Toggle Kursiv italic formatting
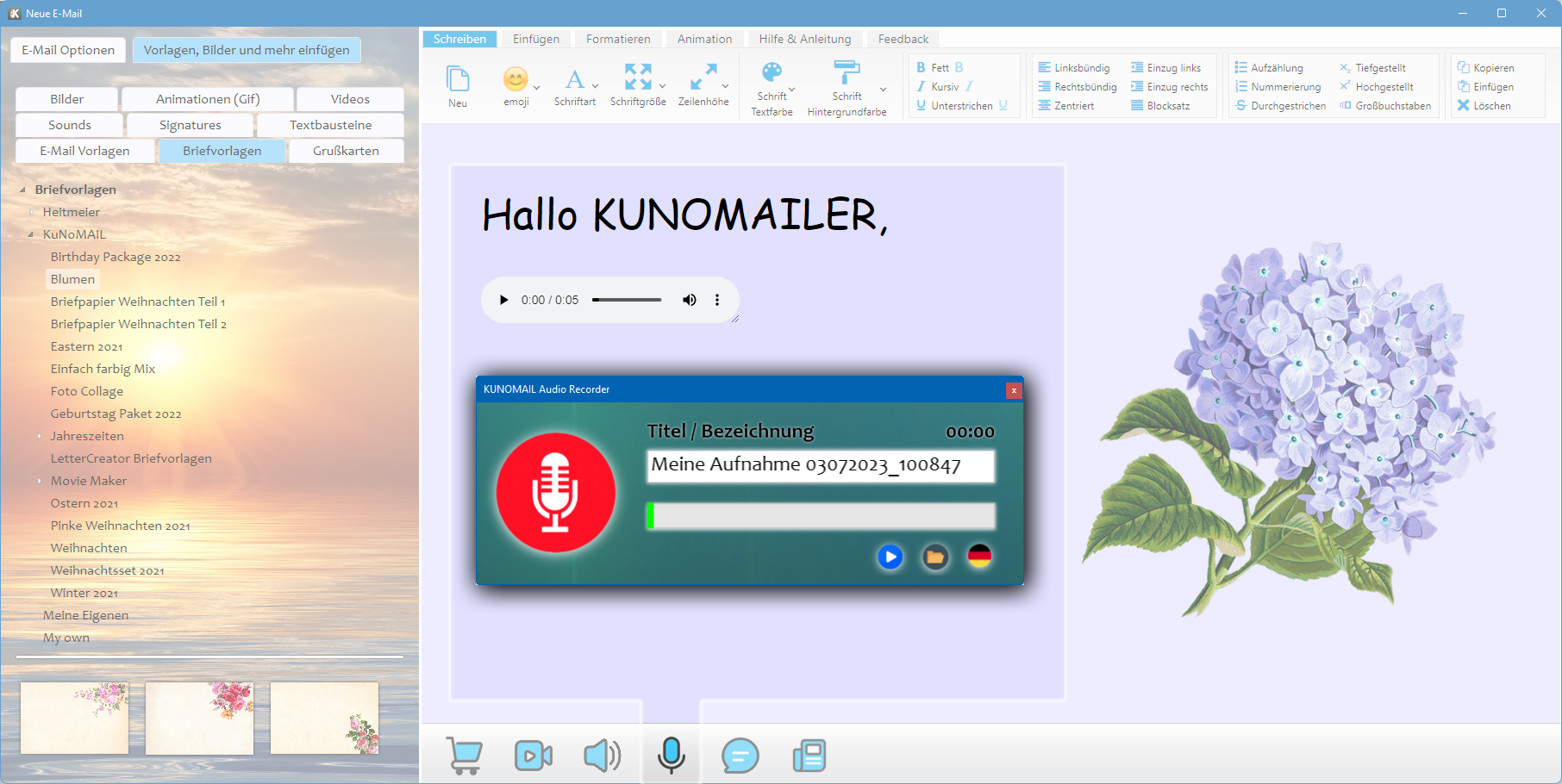This screenshot has height=784, width=1562. tap(945, 86)
